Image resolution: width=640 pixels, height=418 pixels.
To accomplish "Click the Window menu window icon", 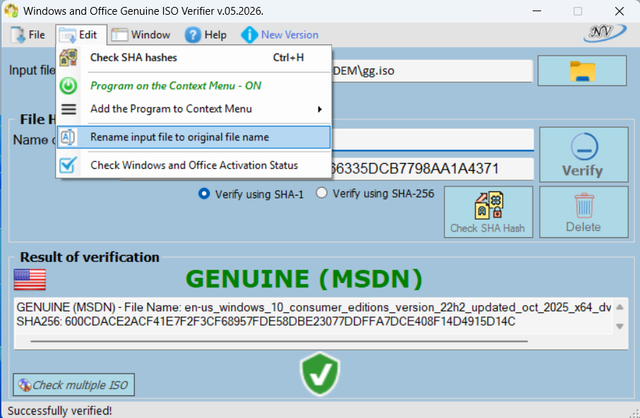I will click(119, 35).
